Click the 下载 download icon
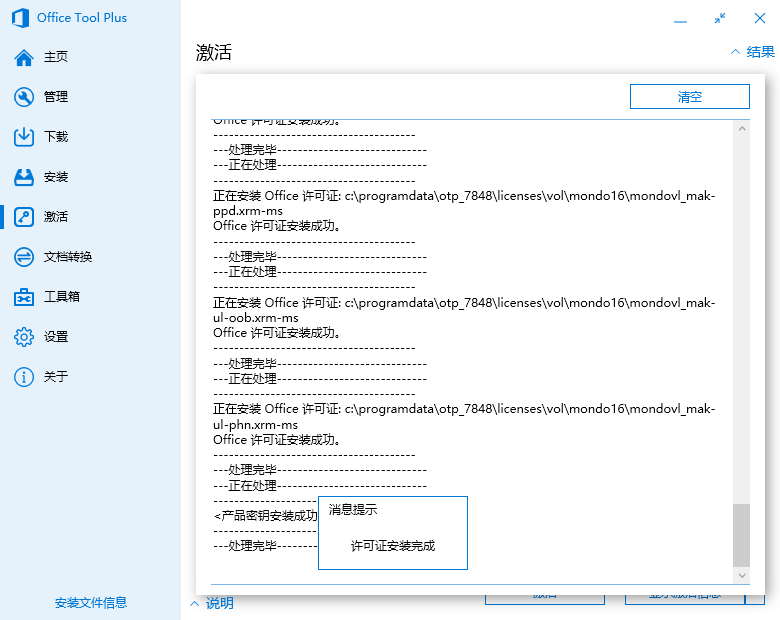780x620 pixels. coord(24,137)
